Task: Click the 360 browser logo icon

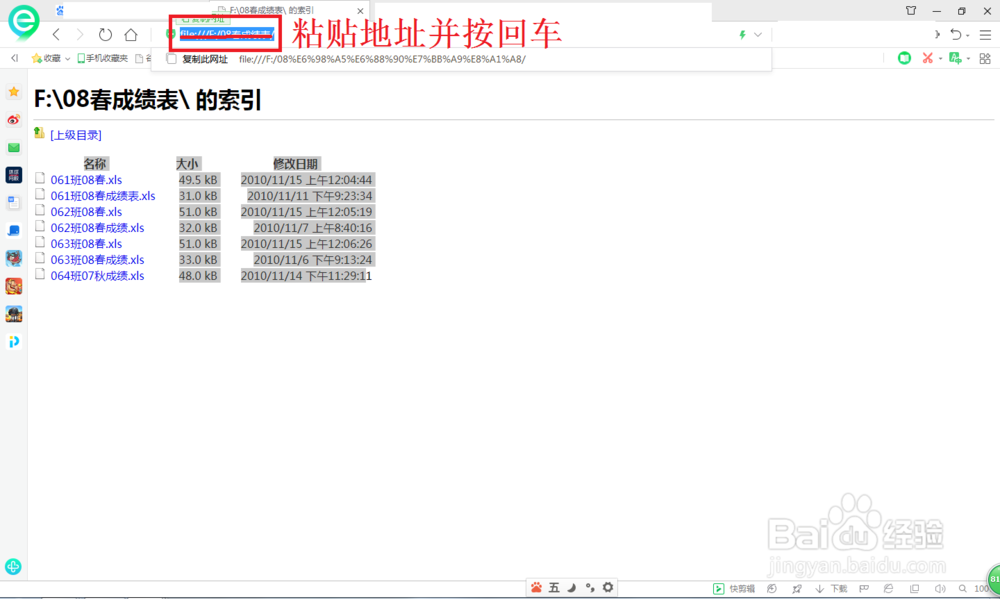Action: [x=24, y=22]
